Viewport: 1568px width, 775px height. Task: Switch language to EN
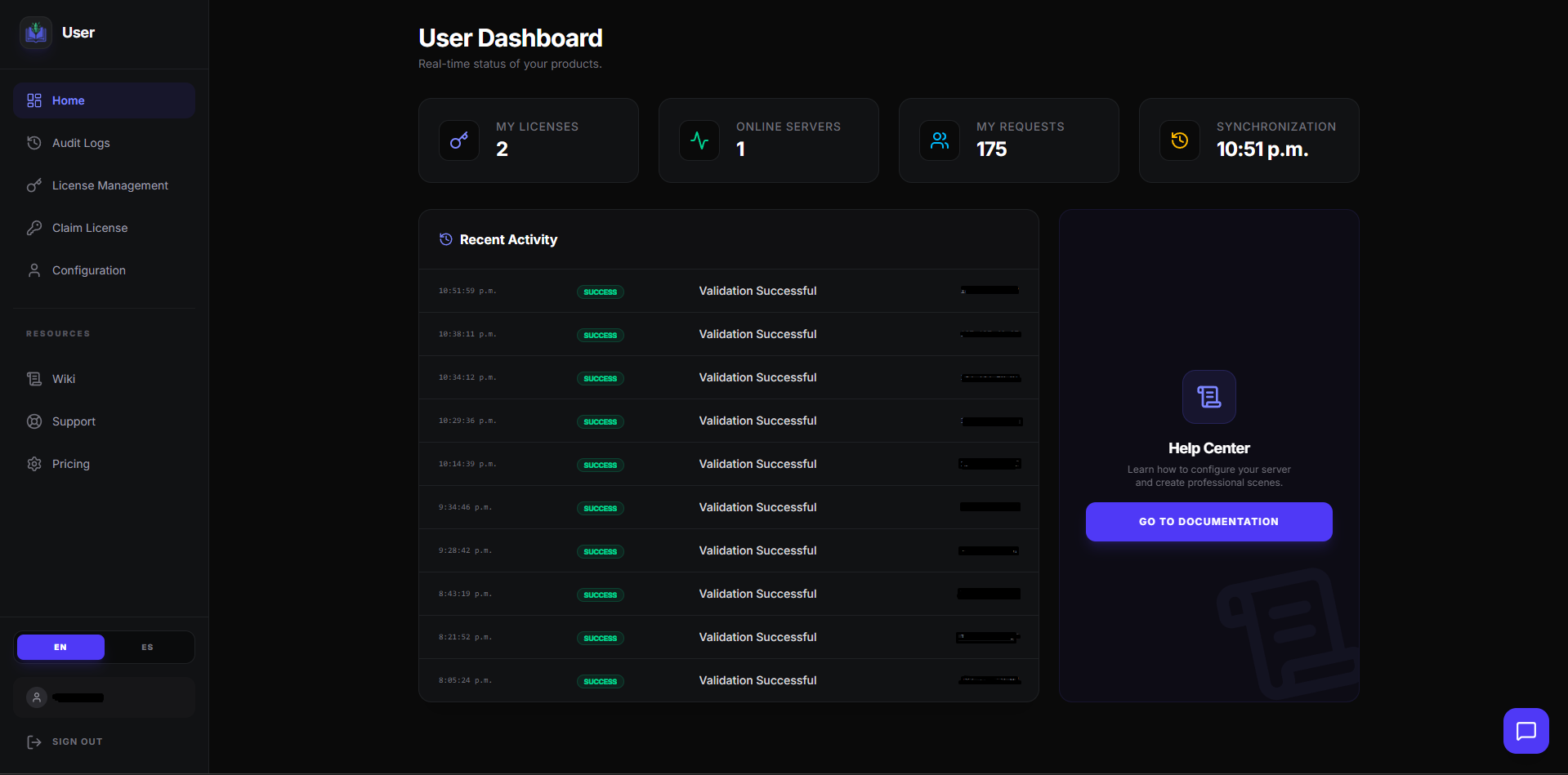click(x=60, y=647)
